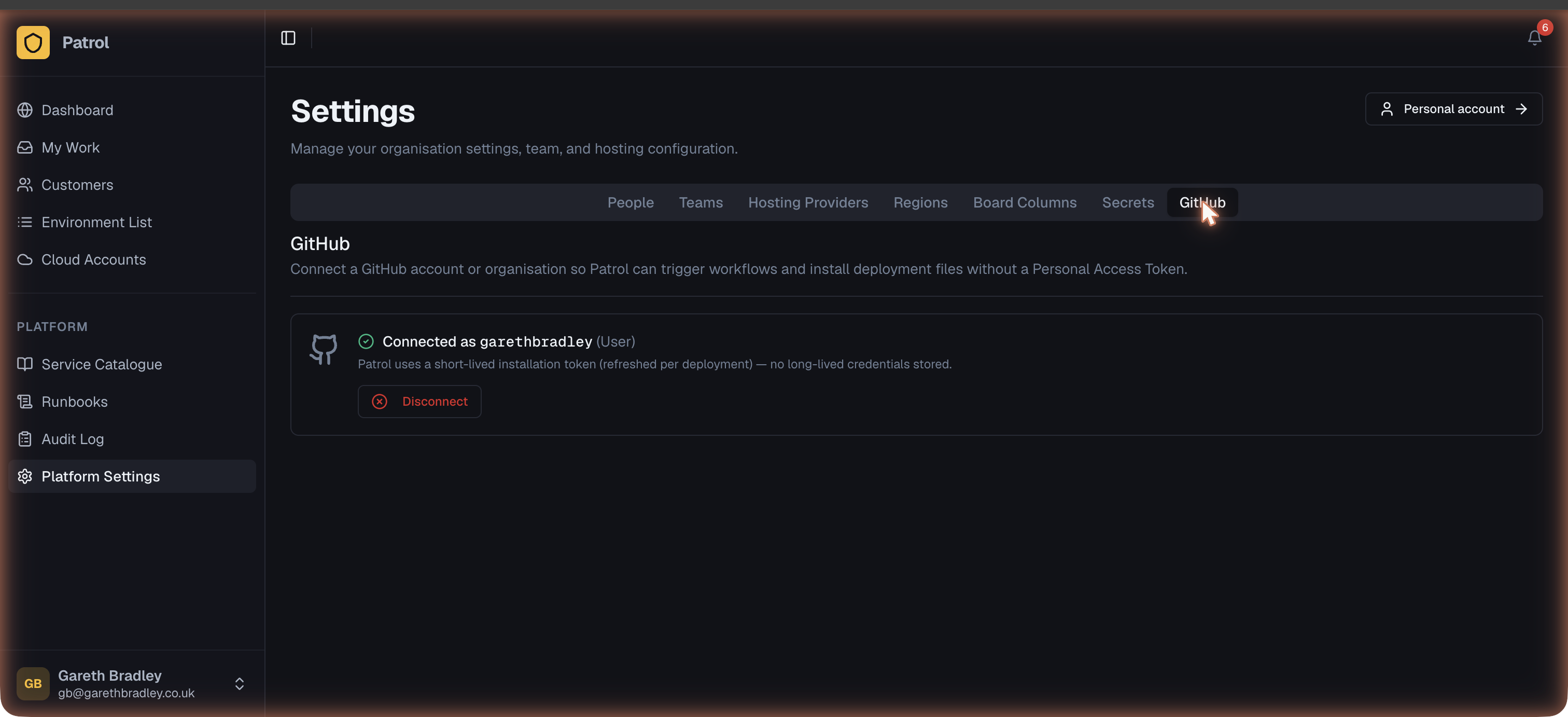This screenshot has width=1568, height=717.
Task: Click the short-lived installation token note
Action: 654,364
